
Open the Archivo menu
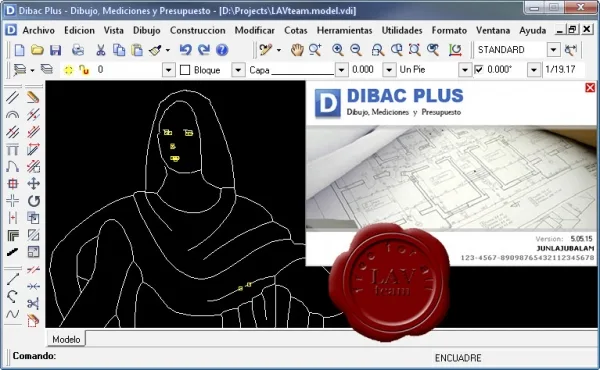[39, 30]
